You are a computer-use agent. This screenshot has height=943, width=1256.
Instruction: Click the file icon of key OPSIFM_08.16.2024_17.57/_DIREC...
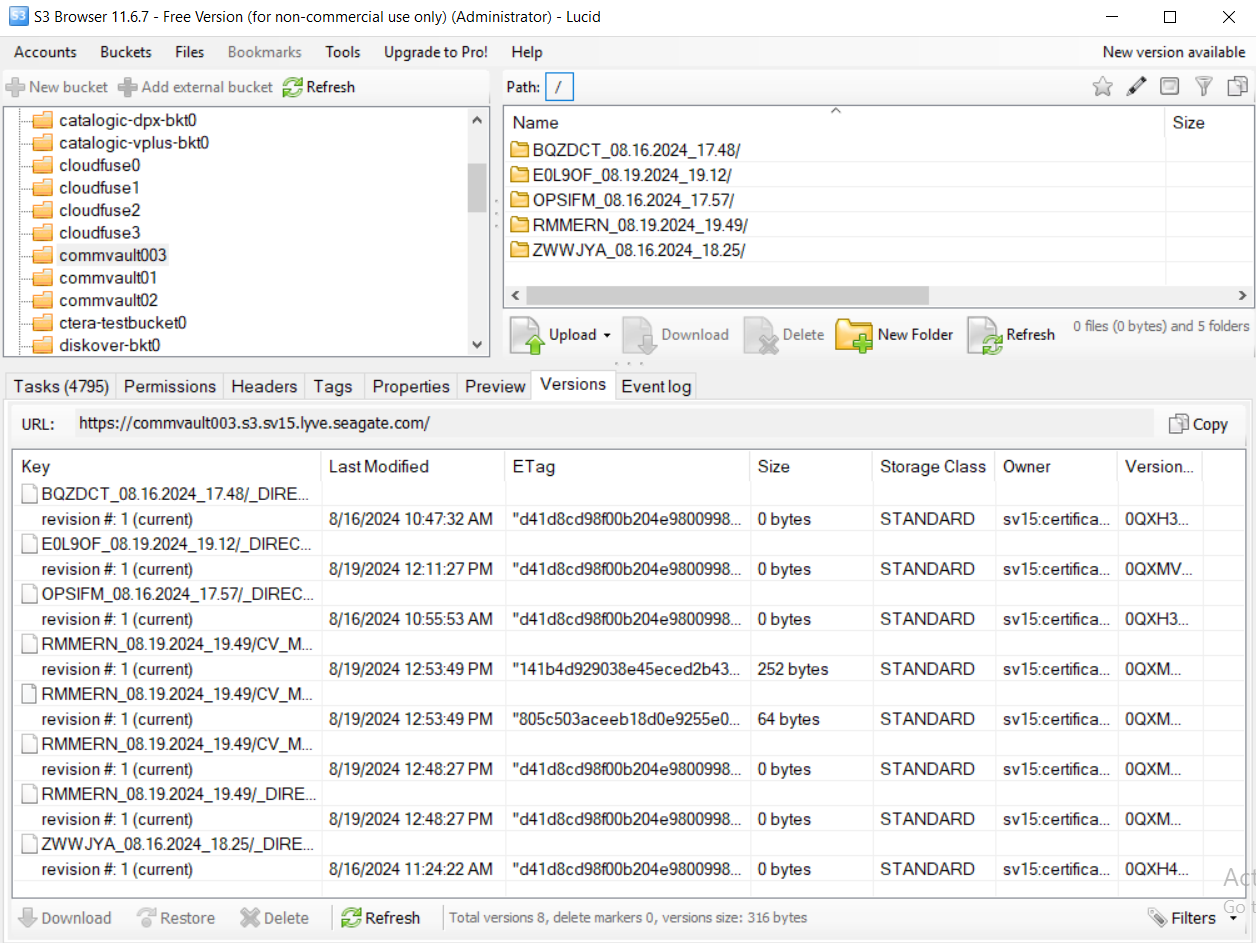click(x=30, y=594)
